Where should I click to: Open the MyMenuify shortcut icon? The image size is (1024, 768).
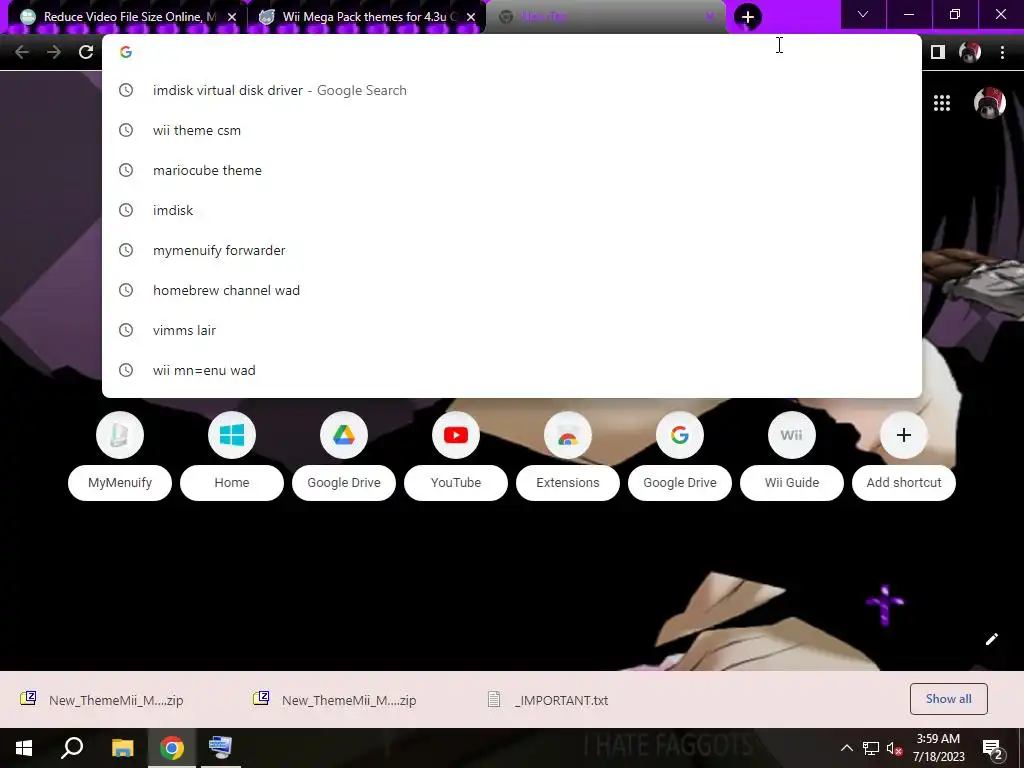(x=120, y=435)
